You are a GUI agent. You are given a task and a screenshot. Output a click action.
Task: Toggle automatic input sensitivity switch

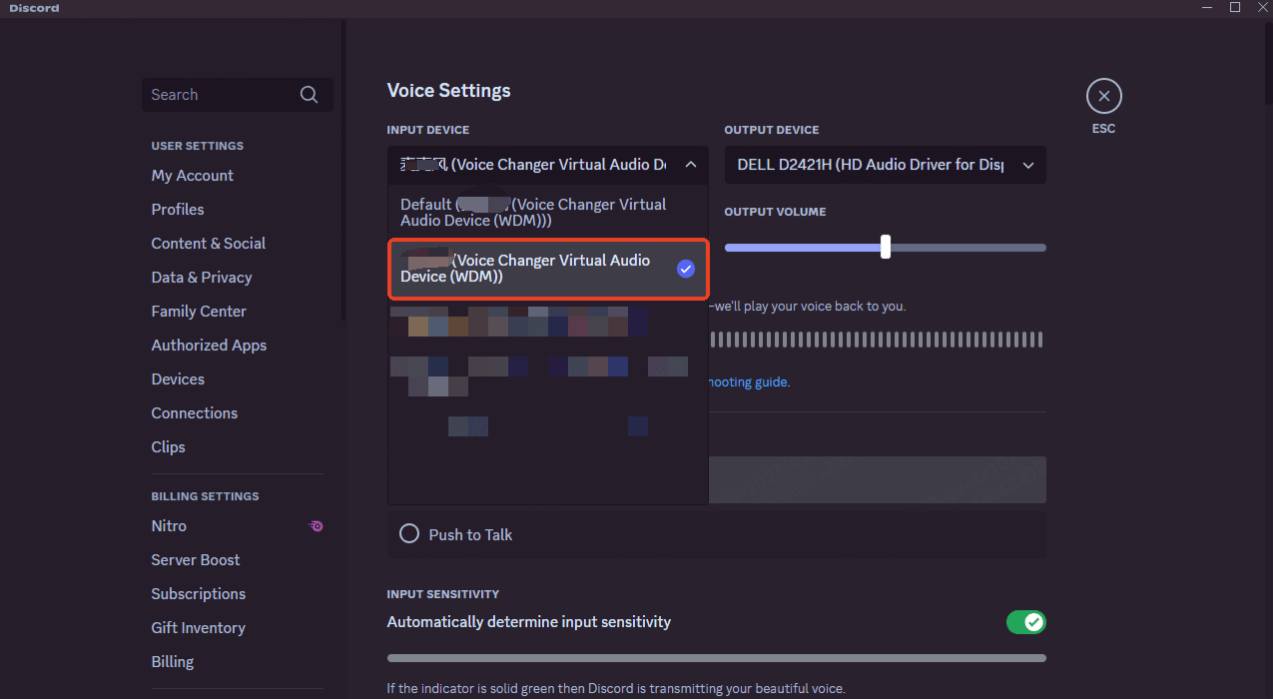click(x=1025, y=622)
